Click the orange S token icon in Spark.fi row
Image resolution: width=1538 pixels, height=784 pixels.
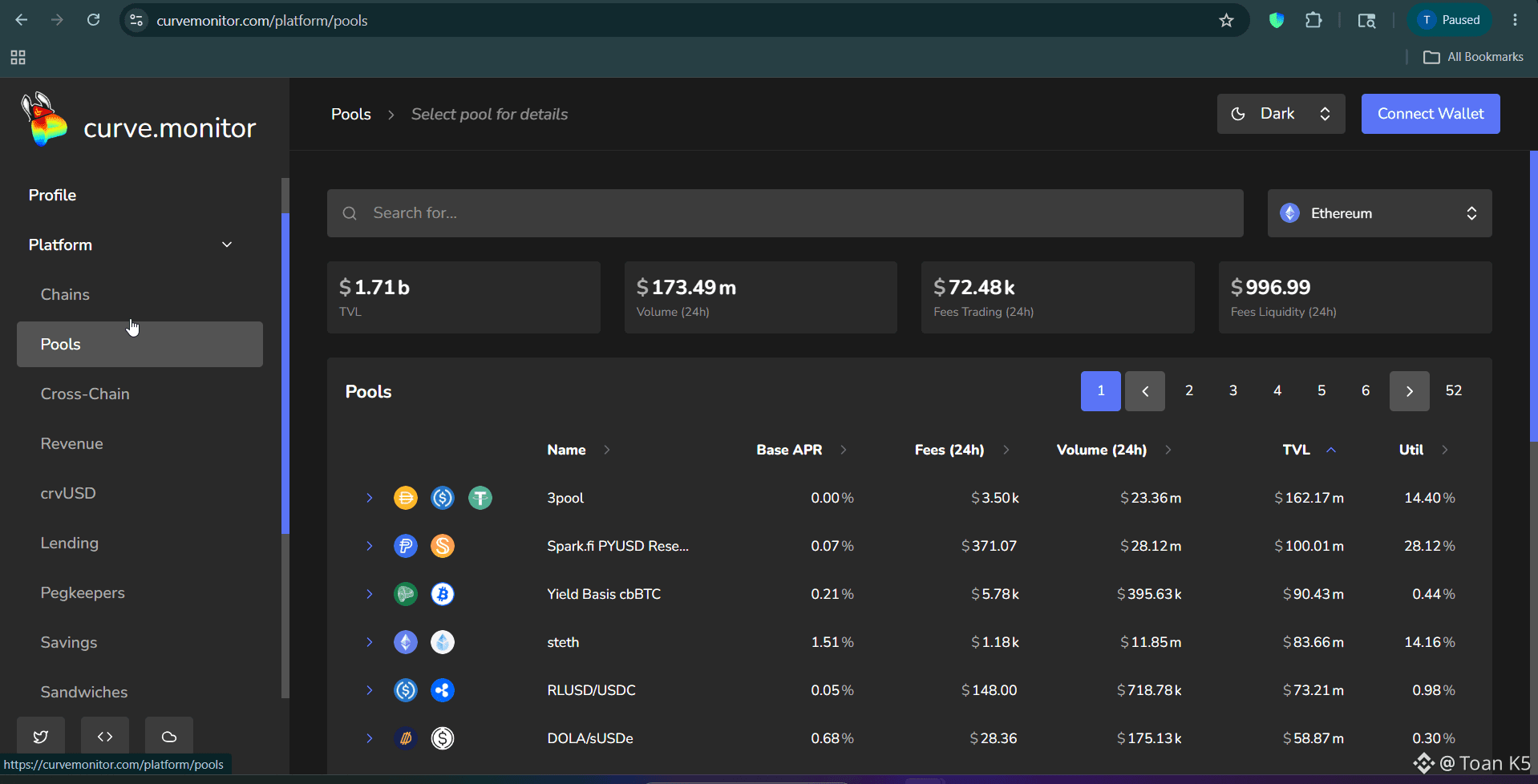443,546
